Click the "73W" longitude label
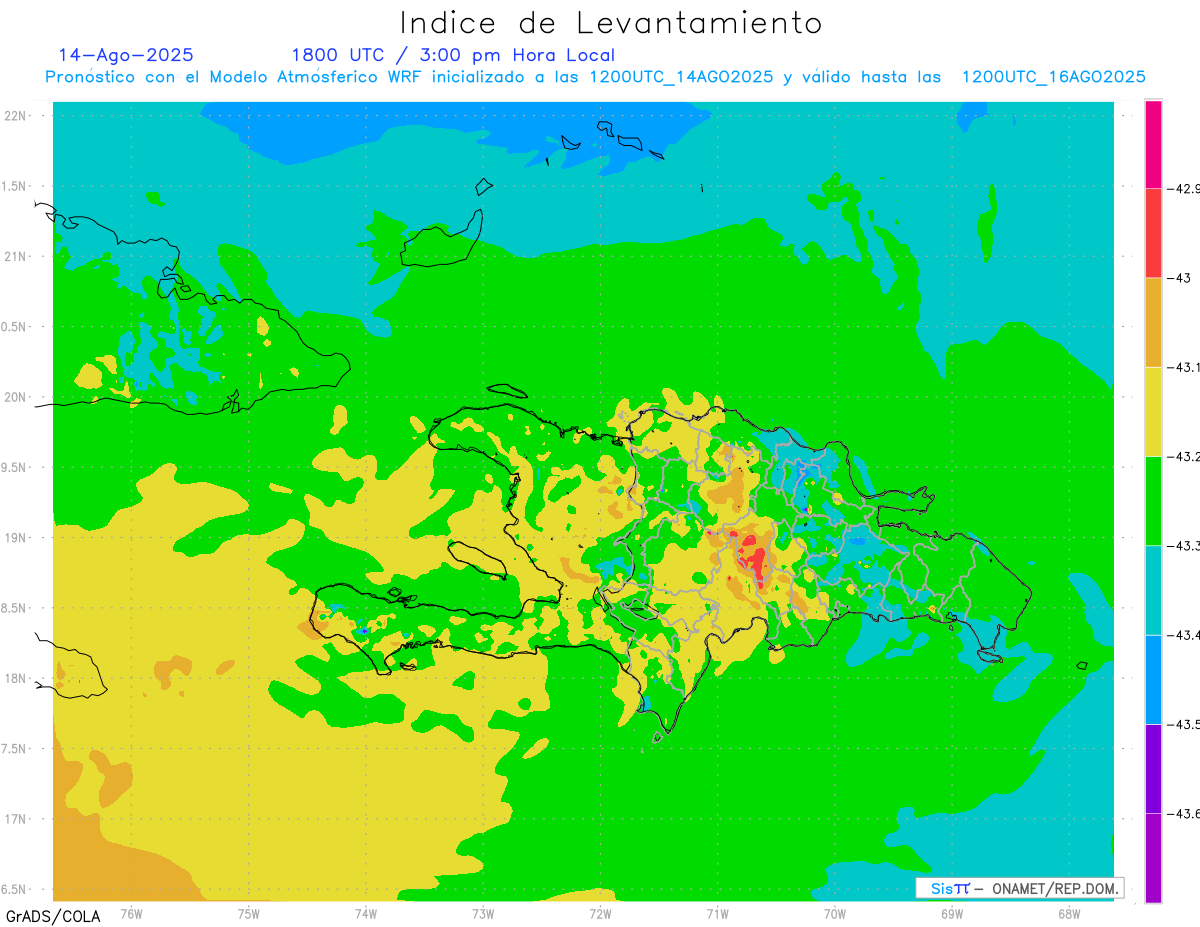Screen dimensions: 1200x927 click(x=483, y=912)
